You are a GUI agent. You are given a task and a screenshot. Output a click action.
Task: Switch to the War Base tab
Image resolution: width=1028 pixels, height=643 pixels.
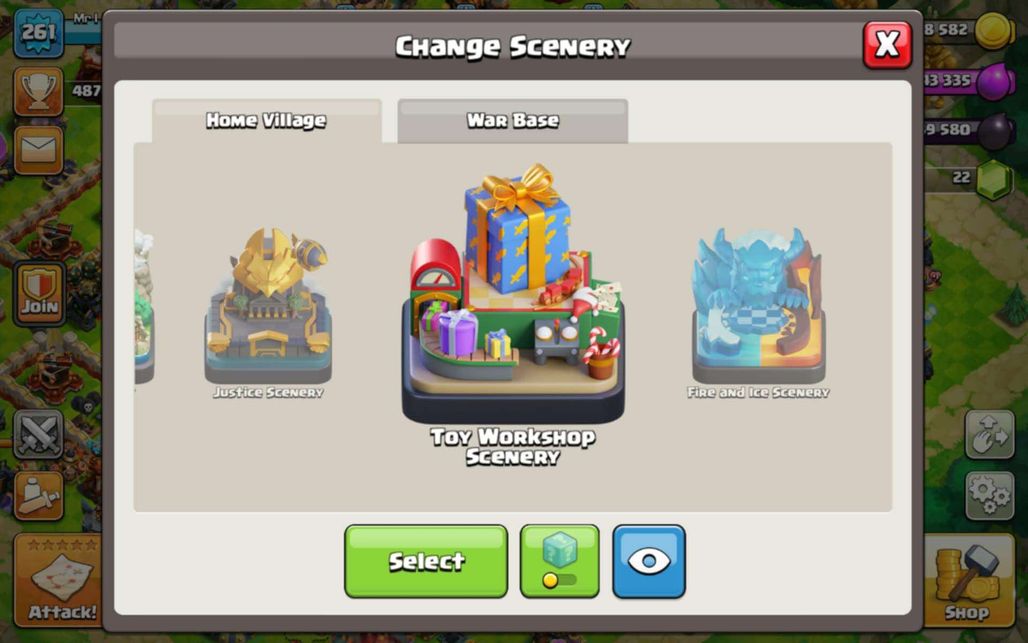click(513, 121)
